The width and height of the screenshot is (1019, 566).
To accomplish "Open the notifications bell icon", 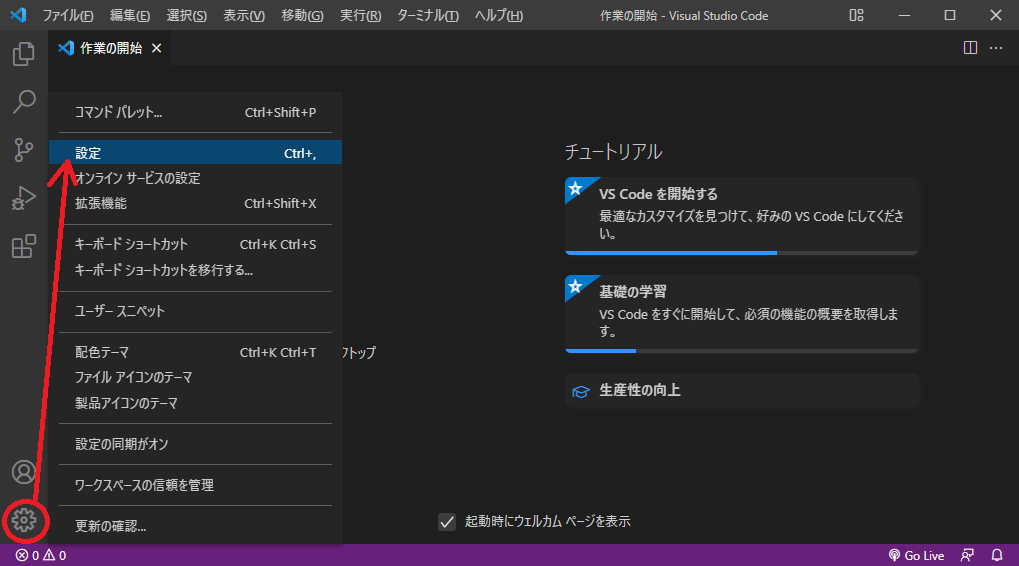I will coord(997,556).
